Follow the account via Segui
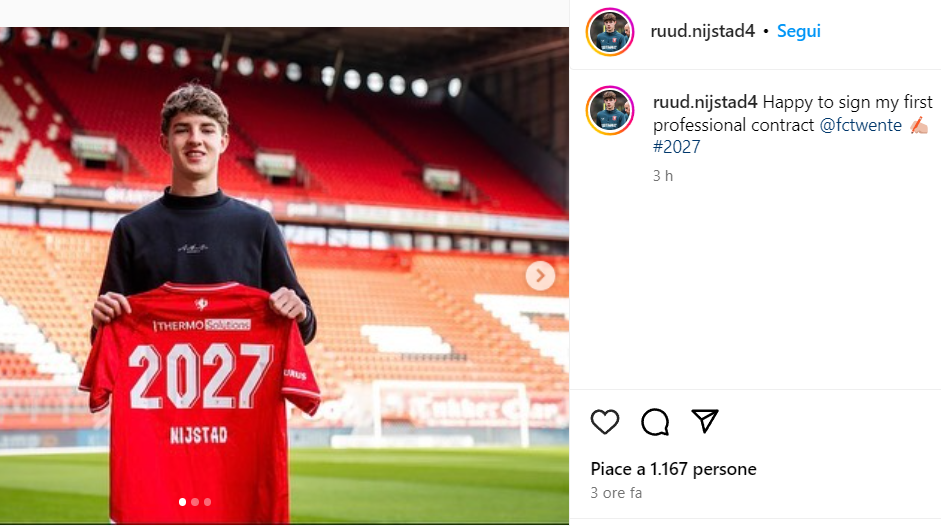This screenshot has height=526, width=941. tap(798, 31)
